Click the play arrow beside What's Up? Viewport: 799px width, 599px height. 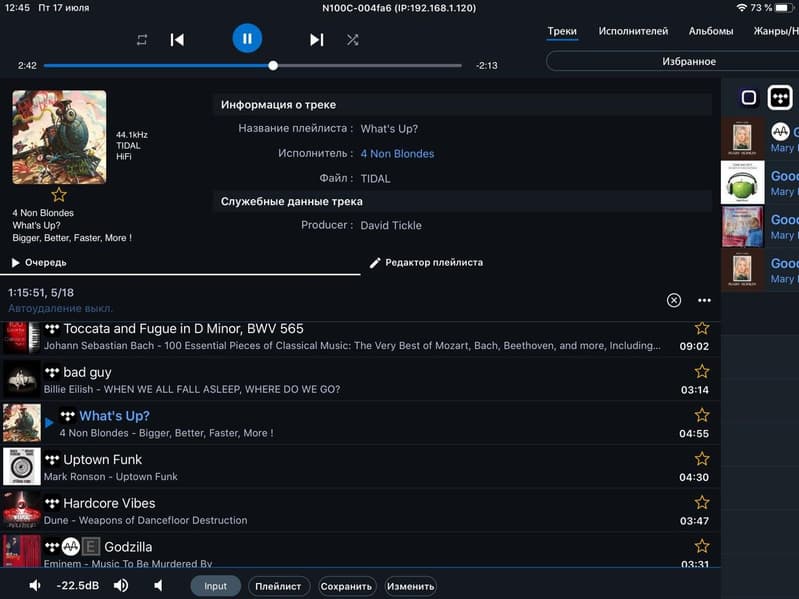(49, 422)
